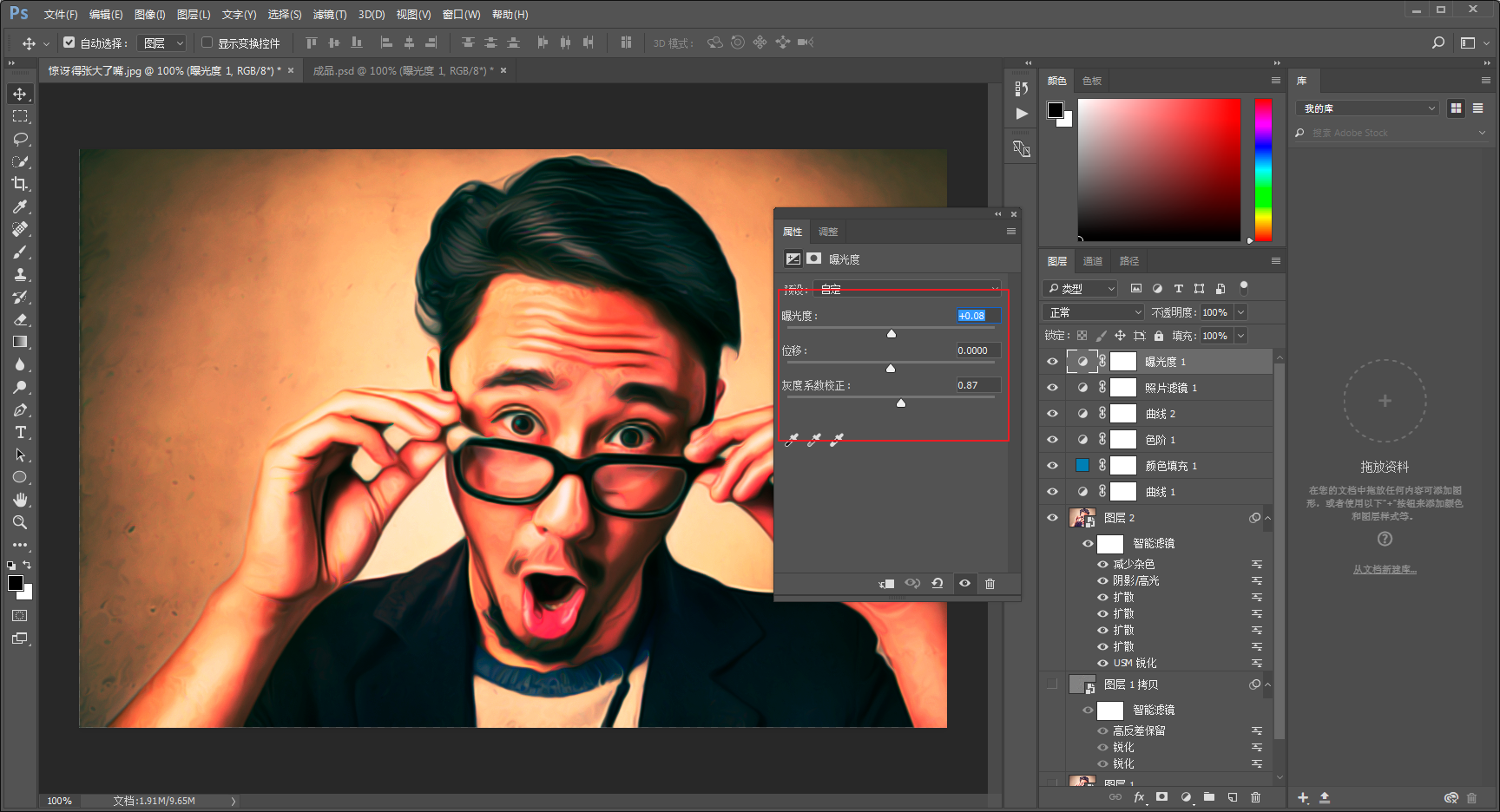1500x812 pixels.
Task: Click 图层 2 layer thumbnail
Action: 1082,518
